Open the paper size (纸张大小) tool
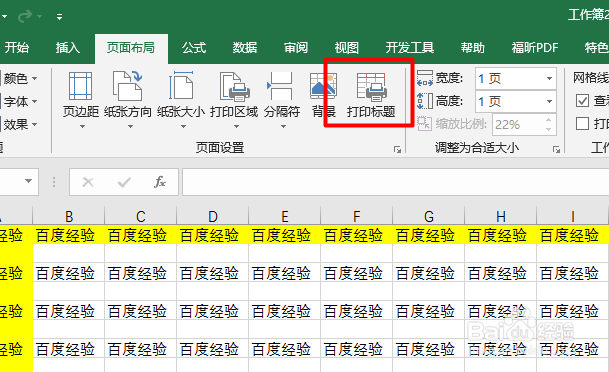The image size is (609, 372). pos(181,100)
